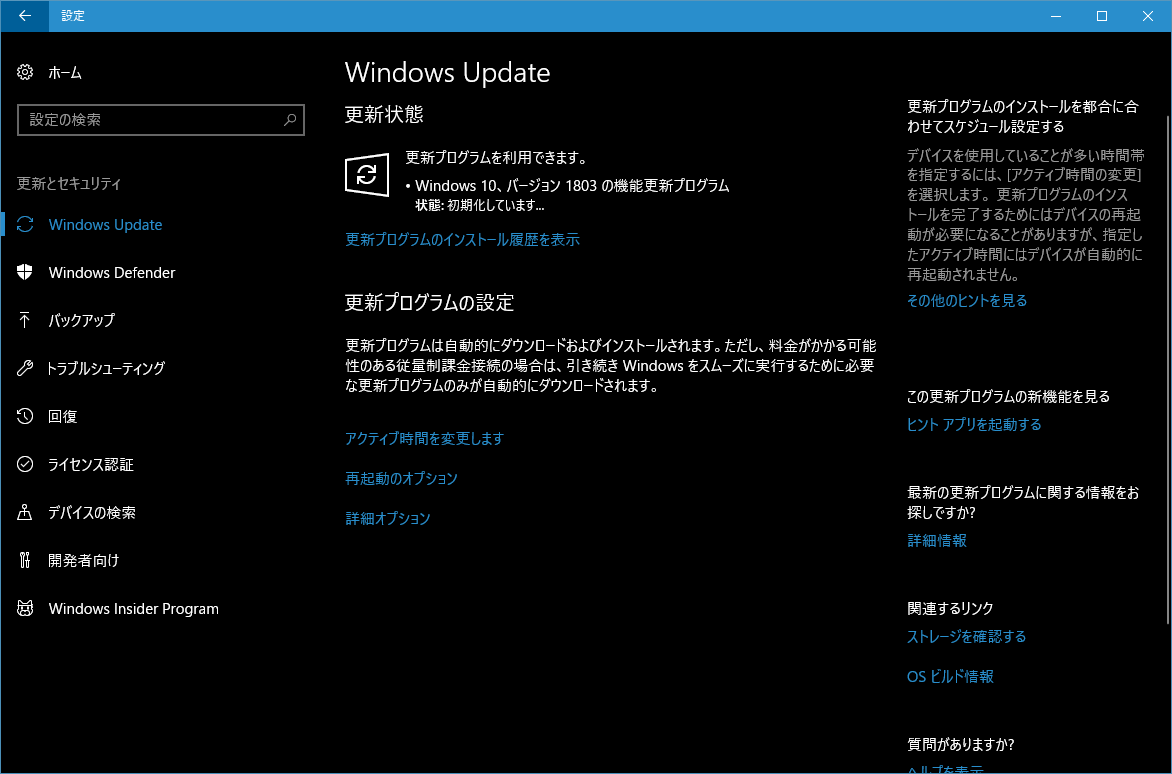Select Windows Update in sidebar

(x=105, y=225)
